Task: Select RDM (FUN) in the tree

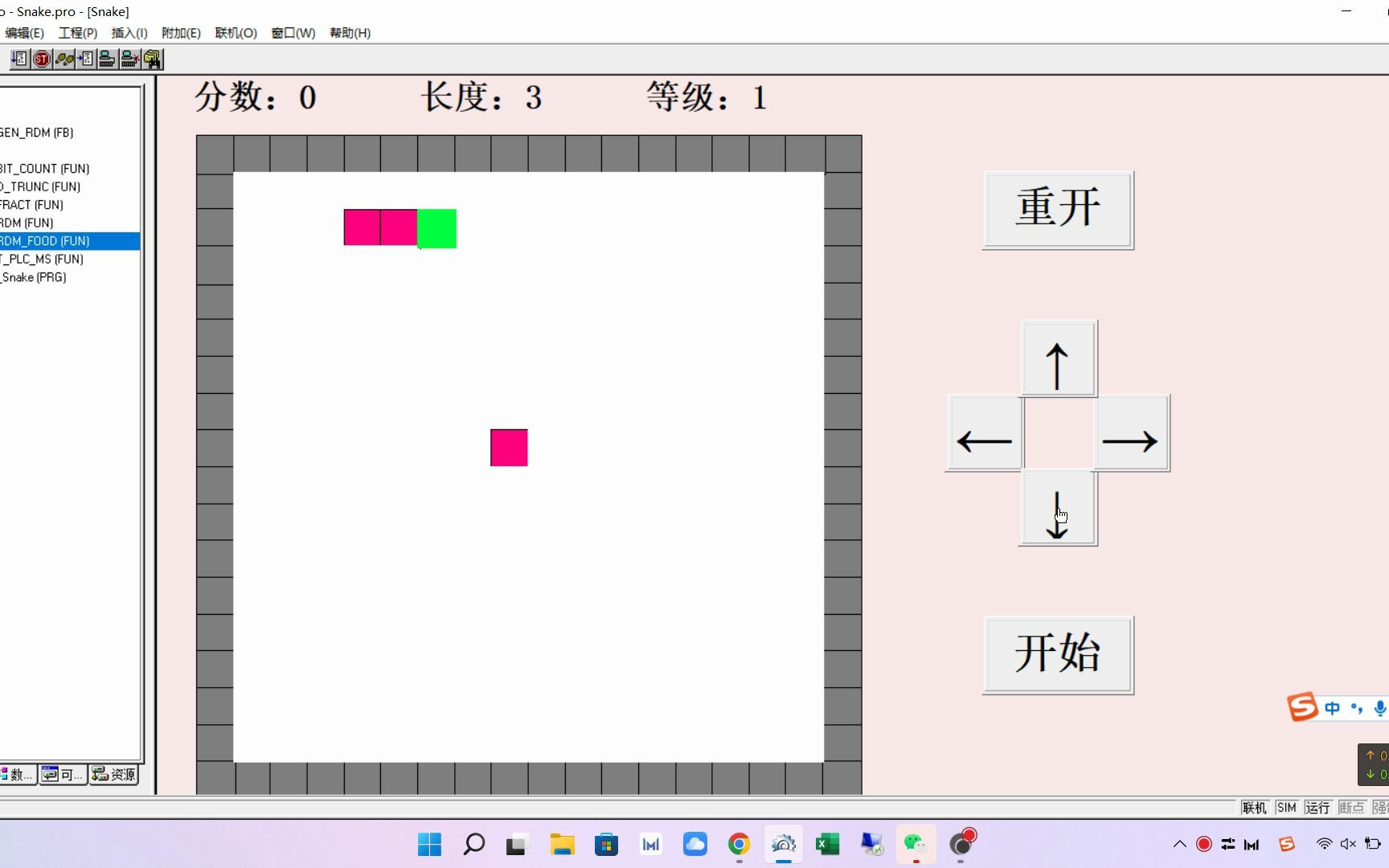Action: [x=27, y=223]
